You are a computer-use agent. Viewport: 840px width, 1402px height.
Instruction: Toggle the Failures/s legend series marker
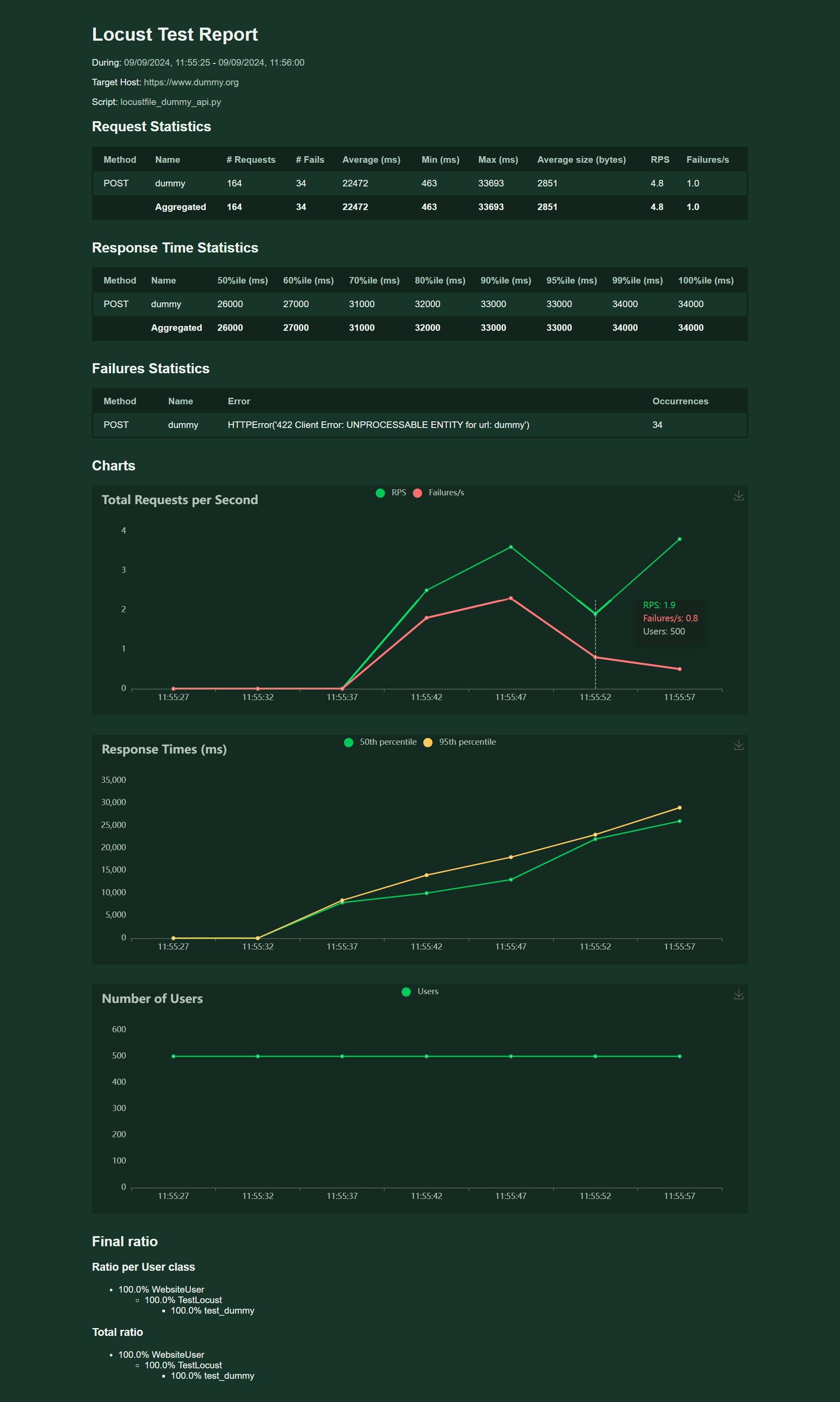[418, 493]
